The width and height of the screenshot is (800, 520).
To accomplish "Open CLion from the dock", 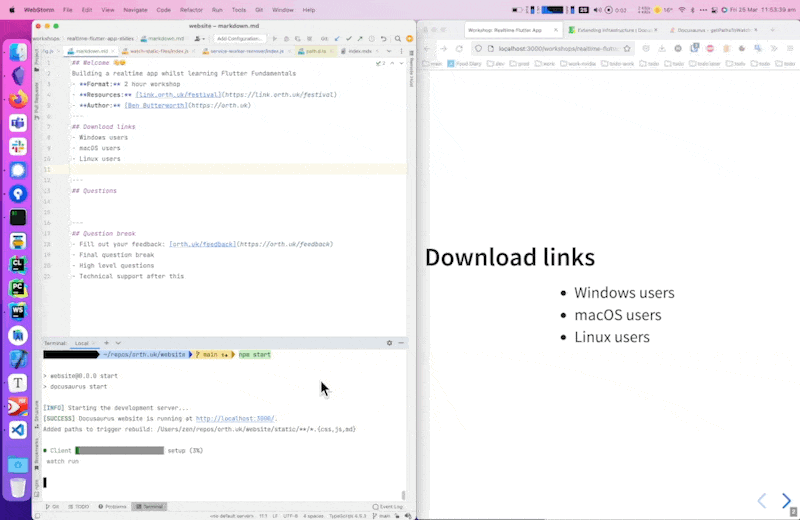I will point(18,264).
